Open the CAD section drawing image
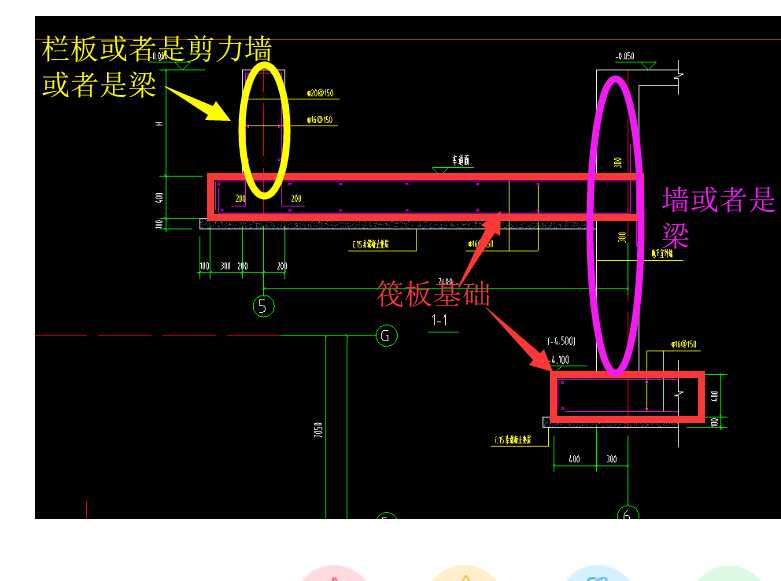This screenshot has width=781, height=581. (408, 268)
